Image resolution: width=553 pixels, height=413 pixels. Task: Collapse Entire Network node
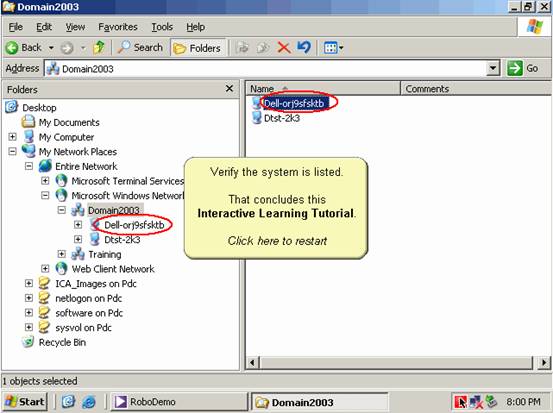point(29,166)
